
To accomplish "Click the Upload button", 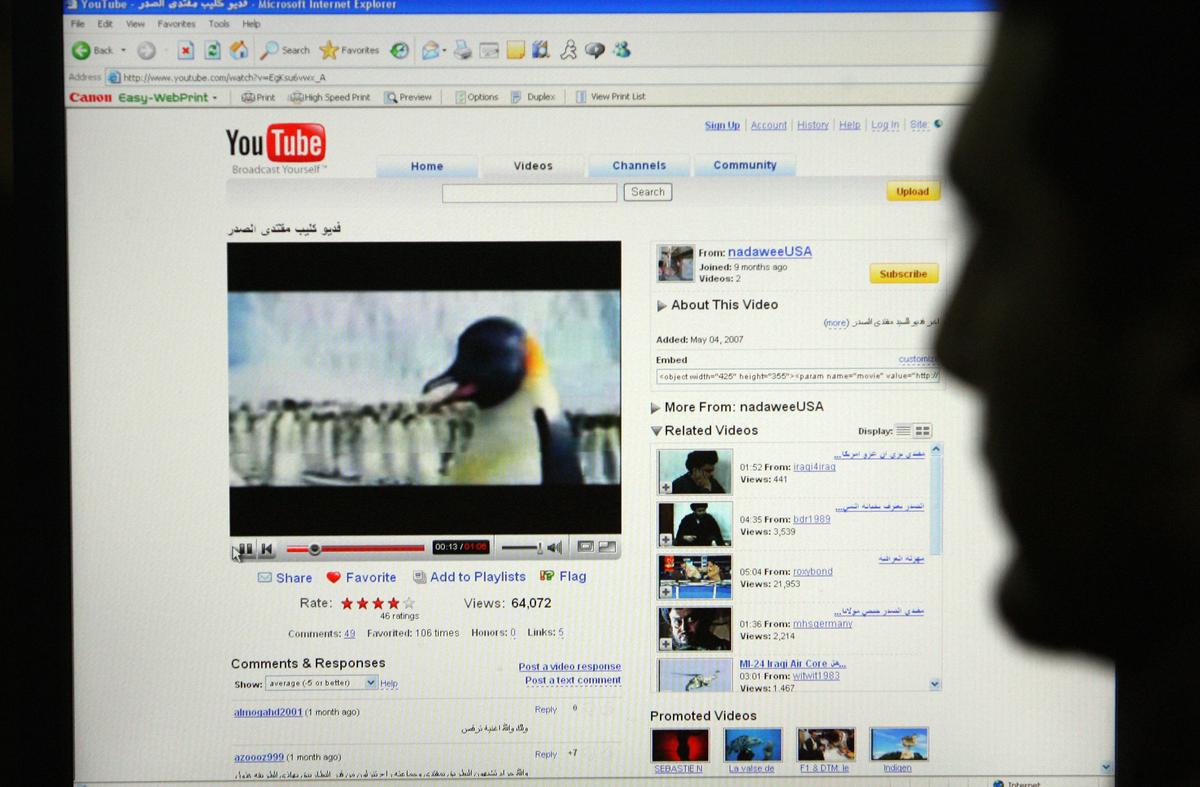I will click(x=912, y=191).
